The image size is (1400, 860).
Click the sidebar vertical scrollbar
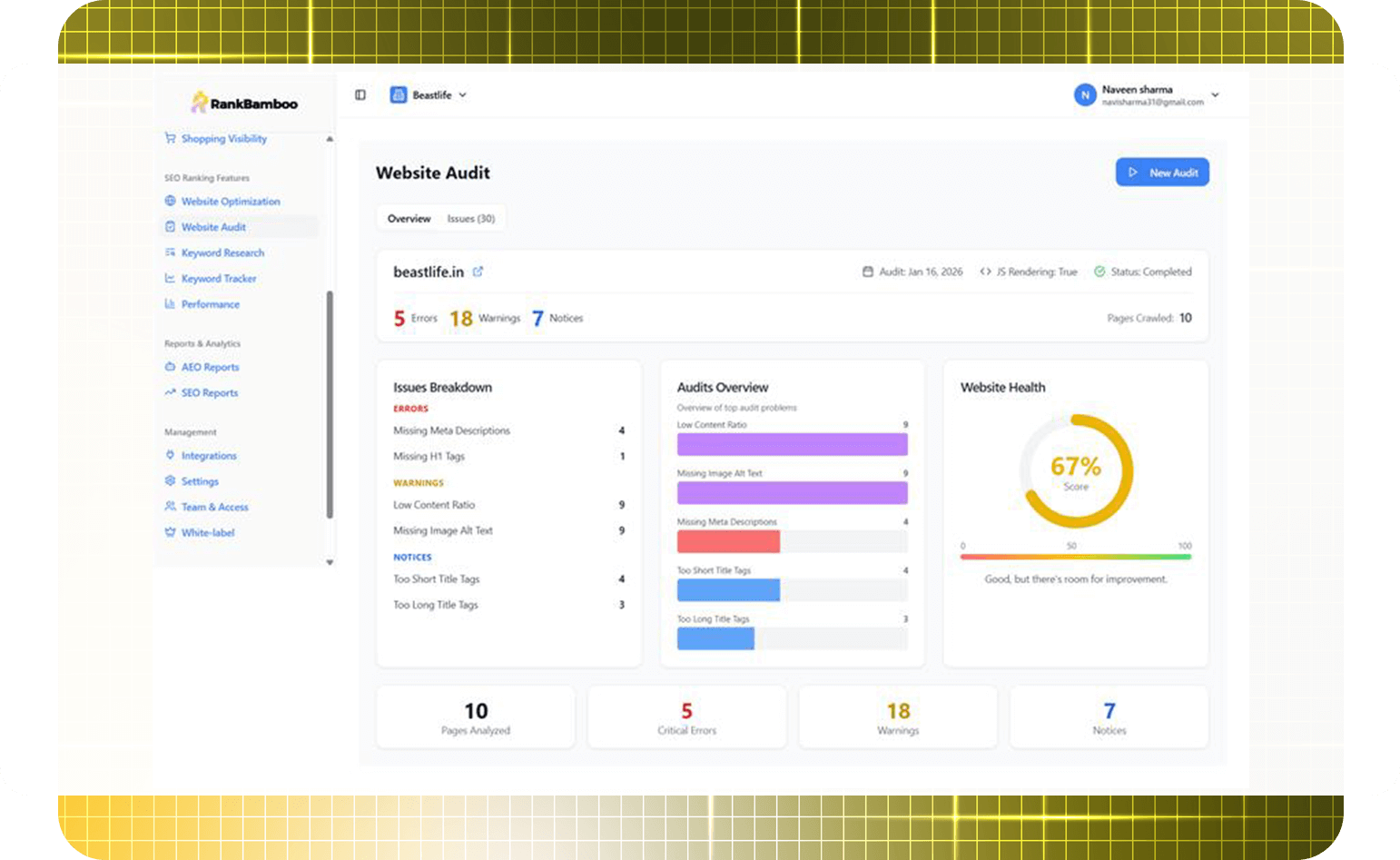click(330, 404)
